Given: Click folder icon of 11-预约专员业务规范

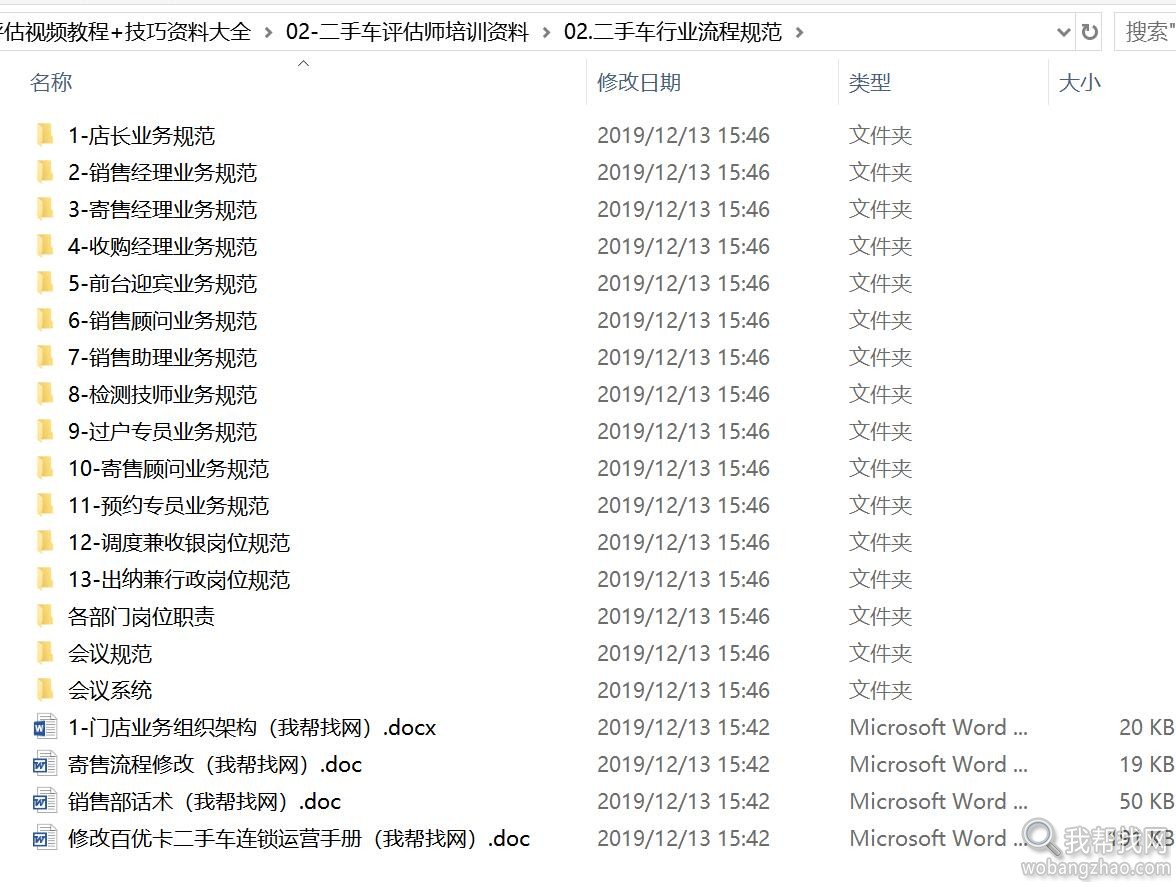Looking at the screenshot, I should (x=45, y=505).
